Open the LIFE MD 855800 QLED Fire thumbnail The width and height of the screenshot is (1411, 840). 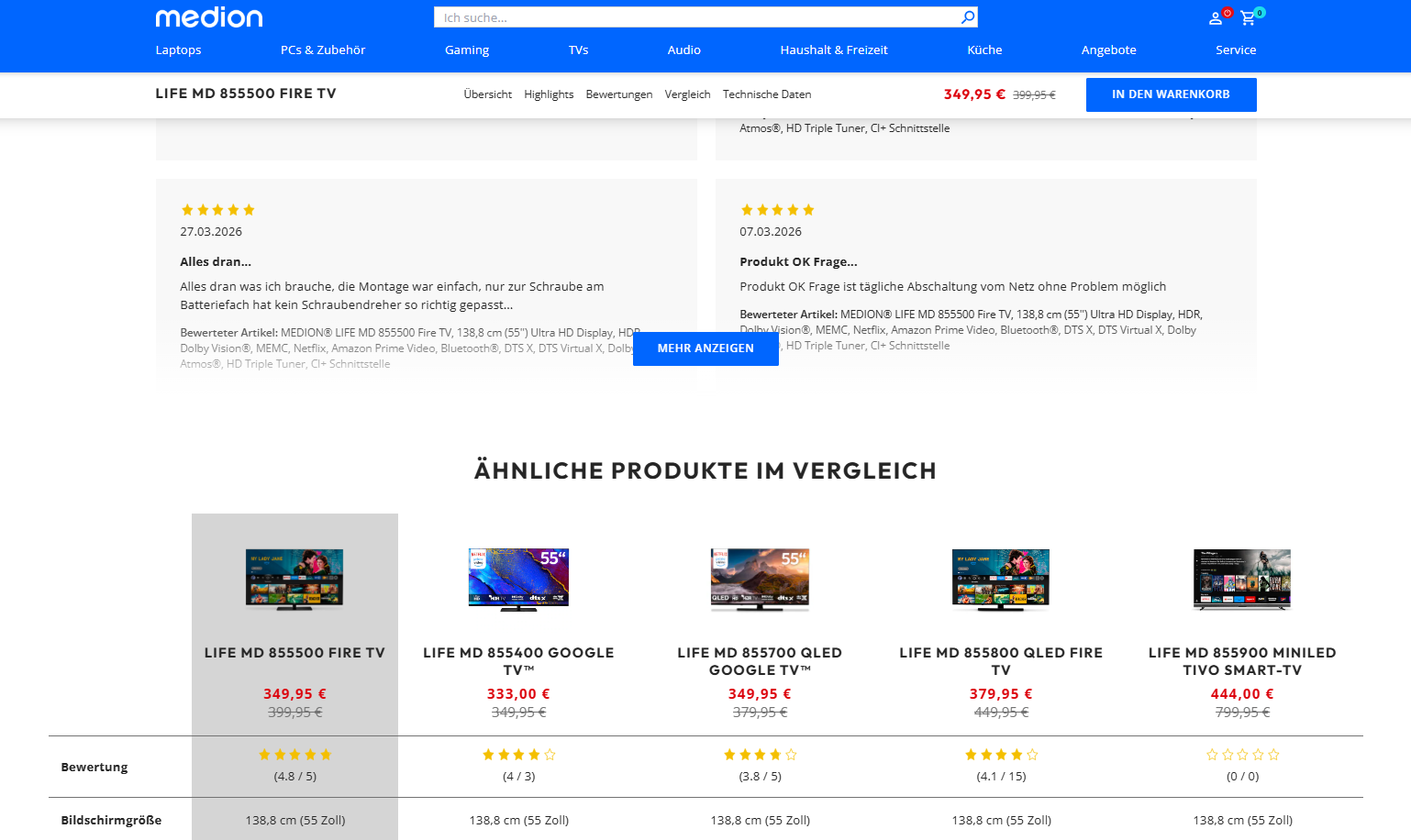[1001, 580]
